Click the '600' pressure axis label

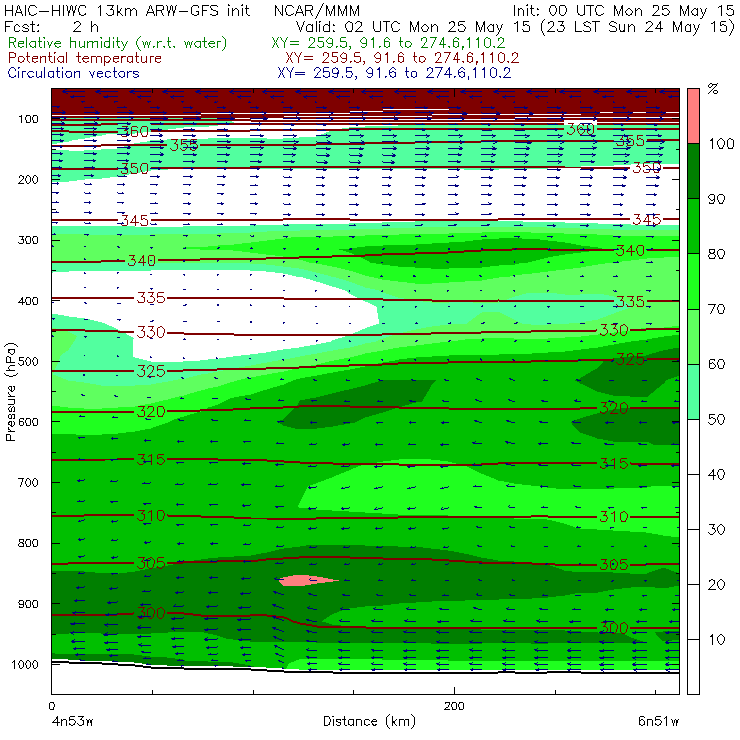click(28, 422)
